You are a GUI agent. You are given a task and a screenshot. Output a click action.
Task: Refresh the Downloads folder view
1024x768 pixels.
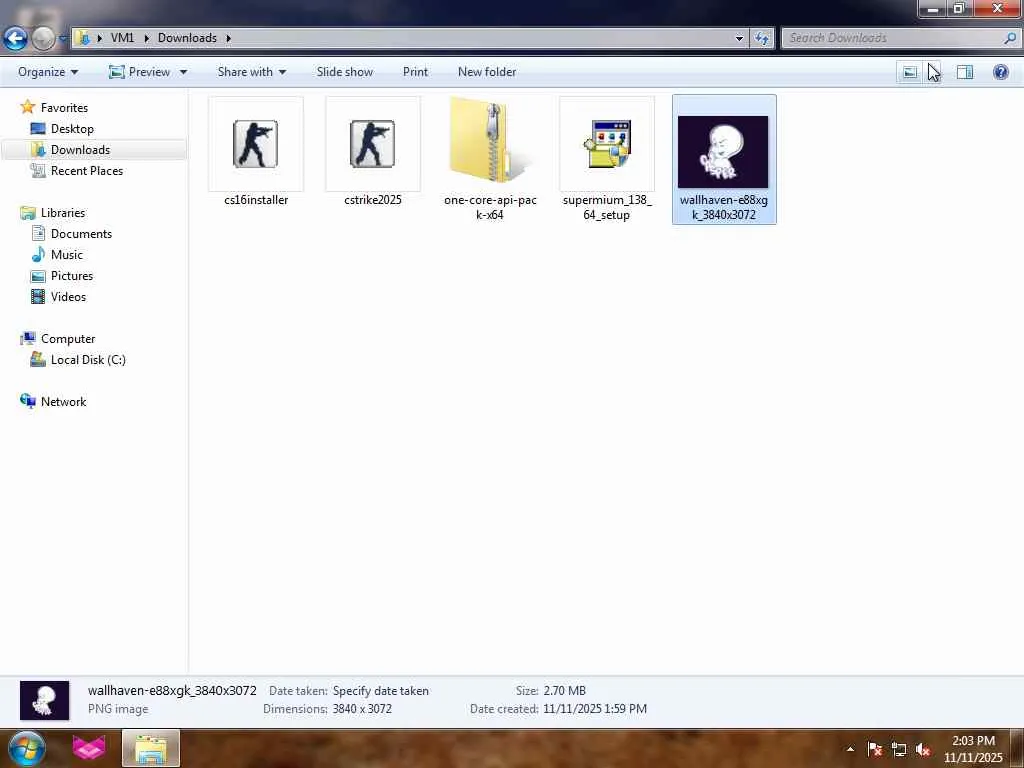(761, 38)
